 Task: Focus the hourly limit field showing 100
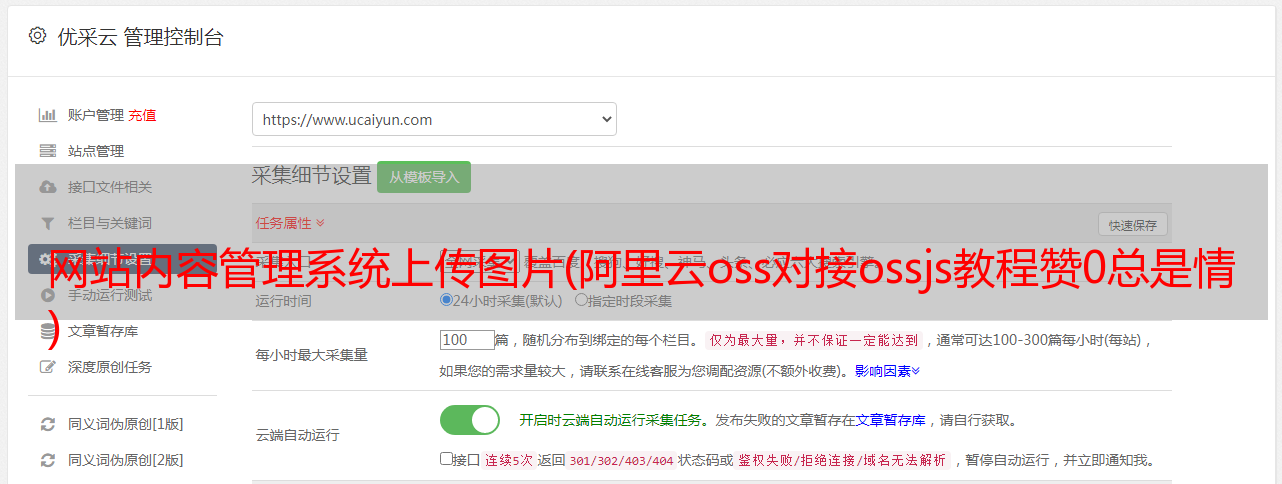pos(467,340)
